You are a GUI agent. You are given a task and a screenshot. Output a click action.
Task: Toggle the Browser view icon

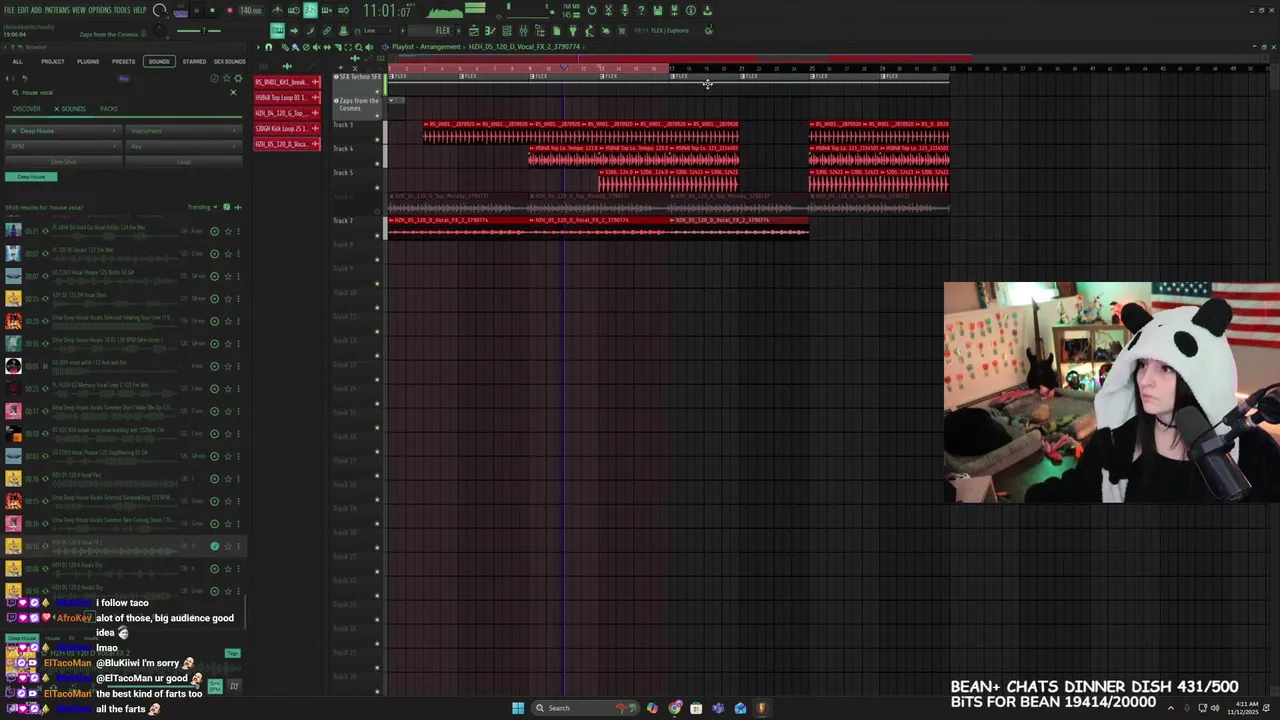click(540, 31)
